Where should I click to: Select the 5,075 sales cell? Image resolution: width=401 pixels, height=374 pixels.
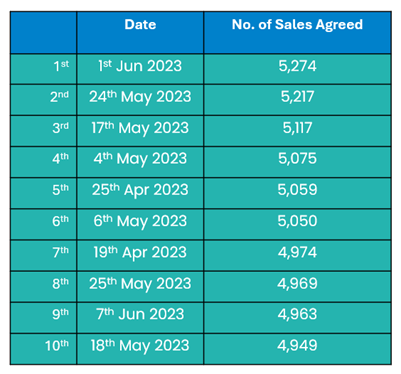pos(297,162)
